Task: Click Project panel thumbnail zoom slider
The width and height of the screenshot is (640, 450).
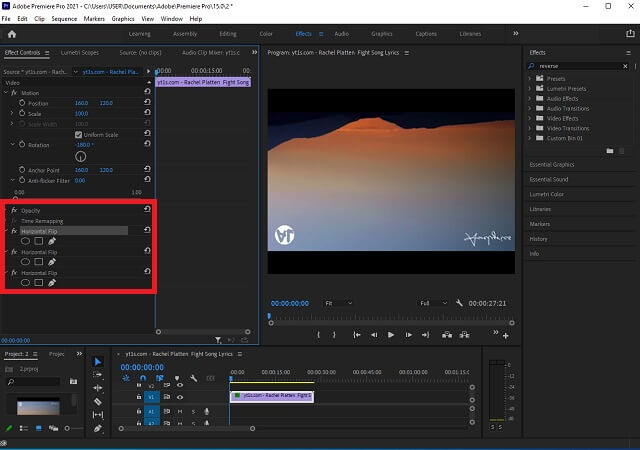Action: coord(67,428)
